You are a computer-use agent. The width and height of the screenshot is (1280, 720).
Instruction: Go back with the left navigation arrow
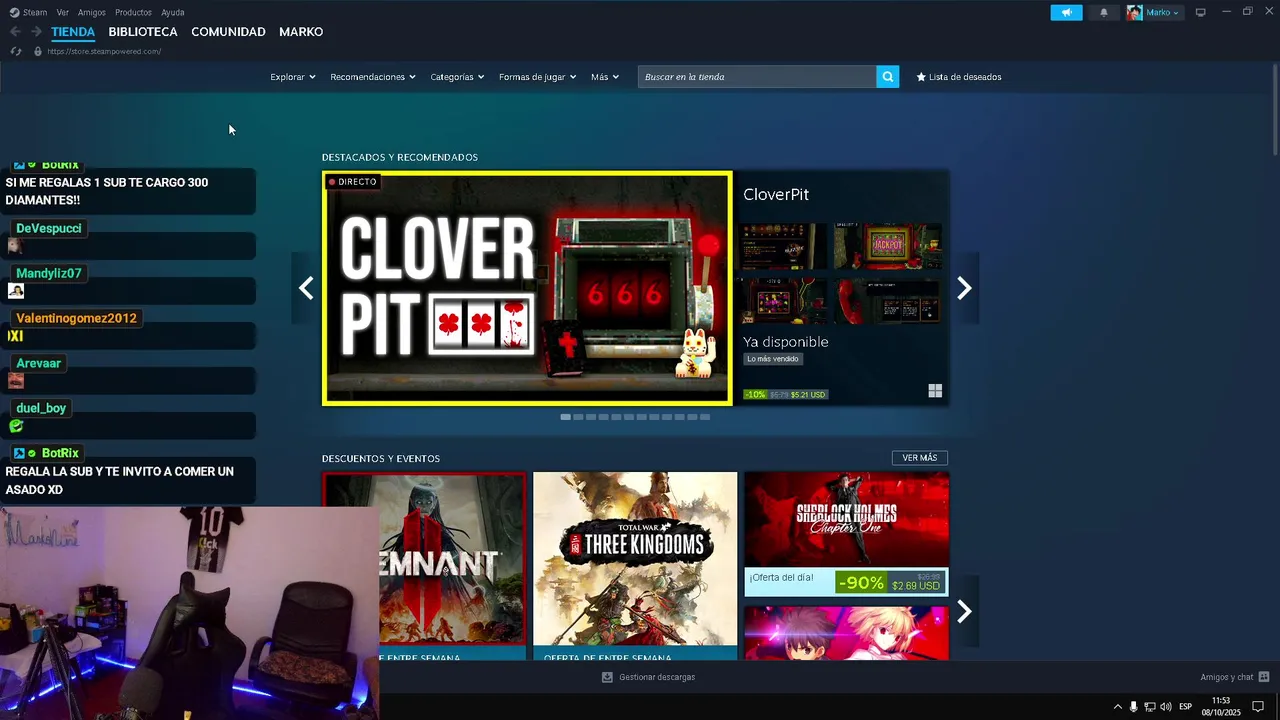point(15,32)
